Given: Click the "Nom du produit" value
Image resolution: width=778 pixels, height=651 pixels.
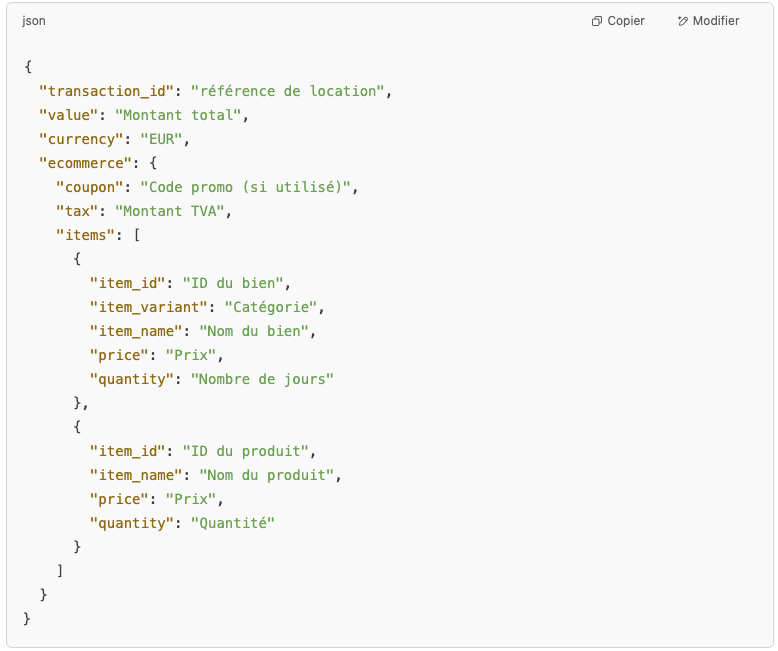Looking at the screenshot, I should pos(266,475).
